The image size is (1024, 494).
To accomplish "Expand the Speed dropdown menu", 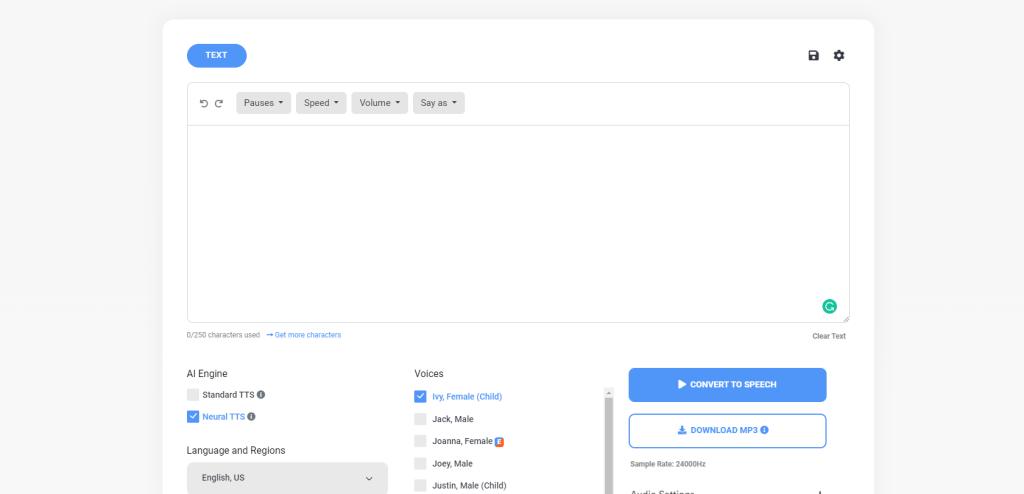I will [321, 103].
